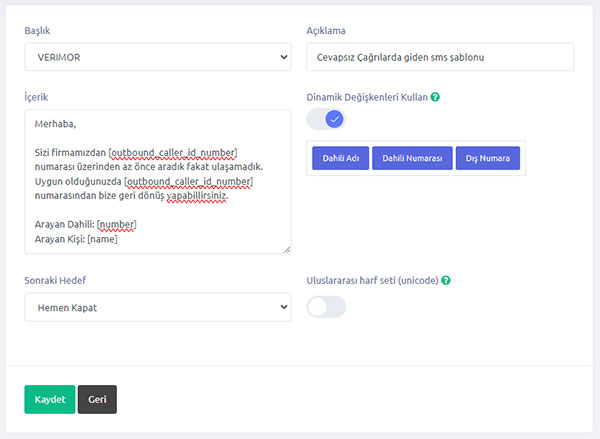
Task: Expand the Hemen Kapat selection box
Action: [x=157, y=307]
